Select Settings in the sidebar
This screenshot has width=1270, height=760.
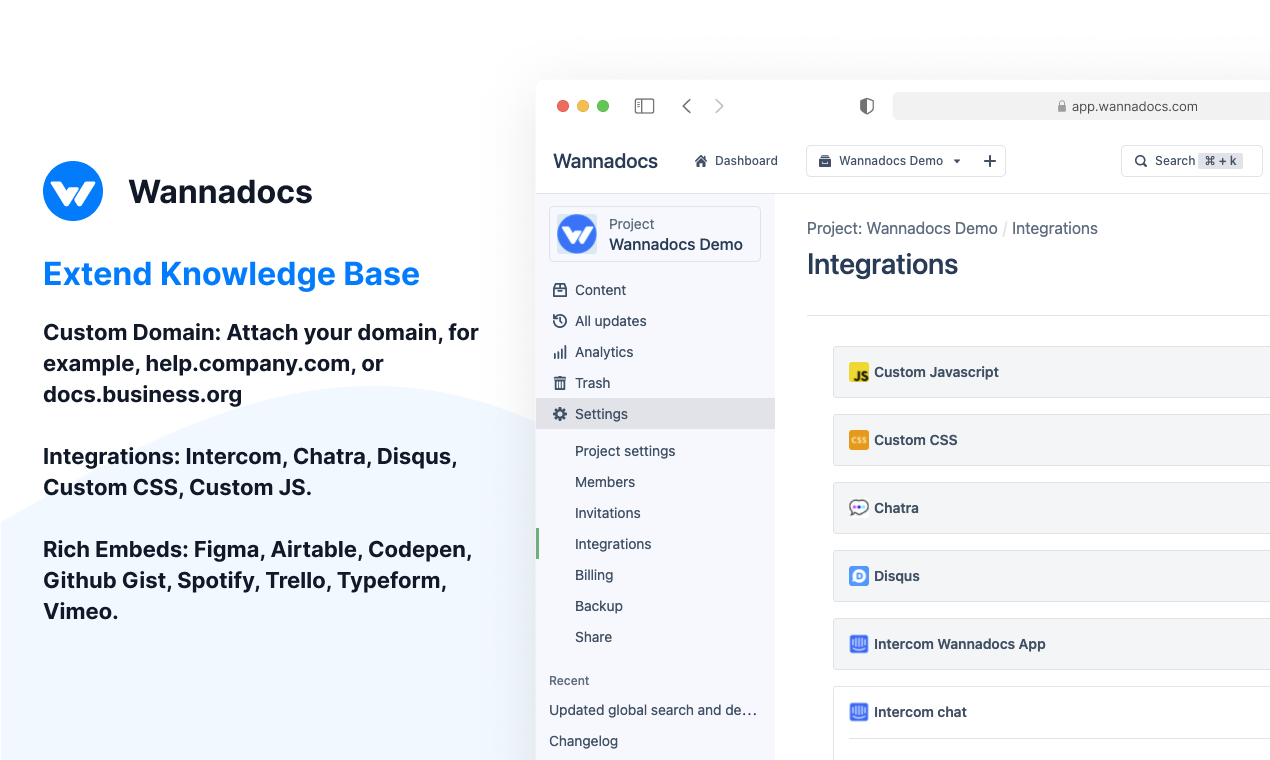[x=655, y=414]
